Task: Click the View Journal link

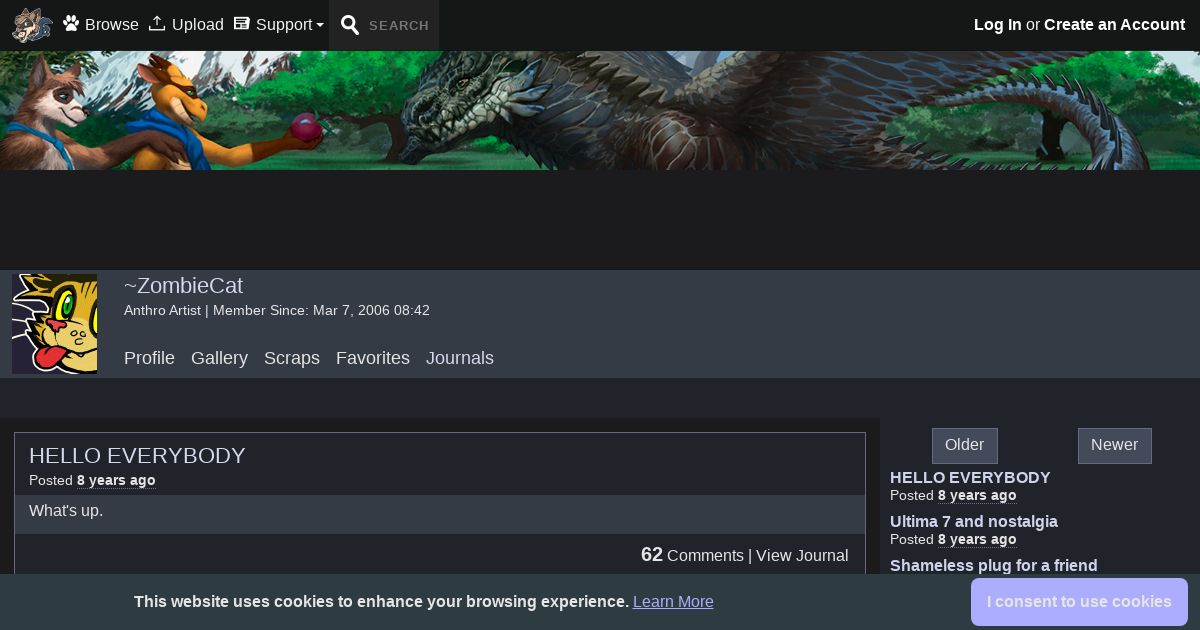Action: pyautogui.click(x=802, y=556)
